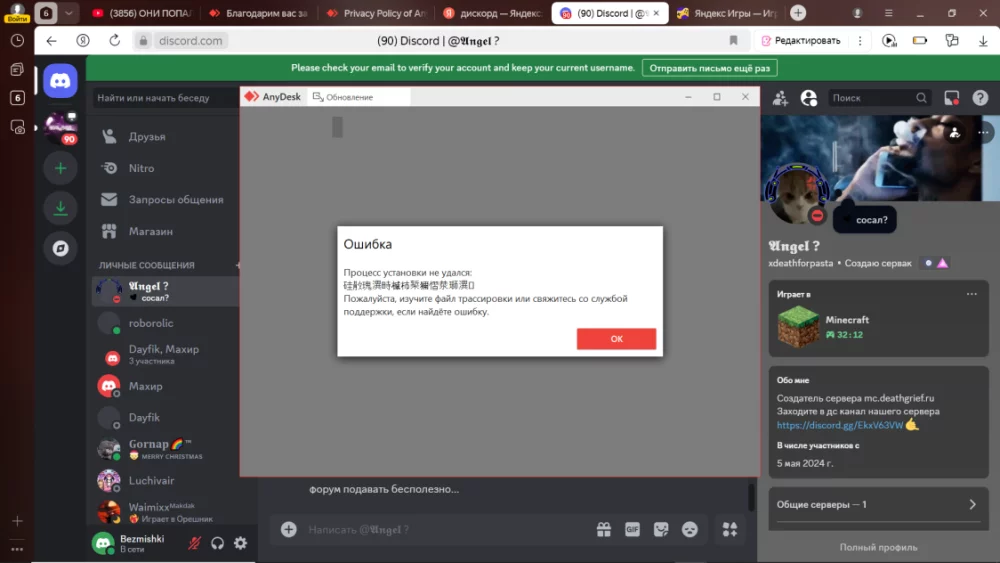Toggle the user profile panel icon

(x=809, y=98)
